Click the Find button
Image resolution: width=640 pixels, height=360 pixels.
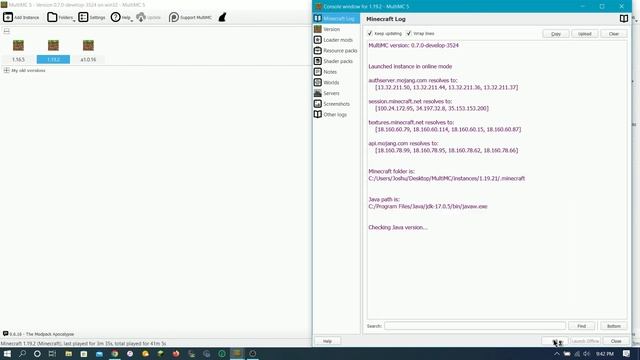581,326
